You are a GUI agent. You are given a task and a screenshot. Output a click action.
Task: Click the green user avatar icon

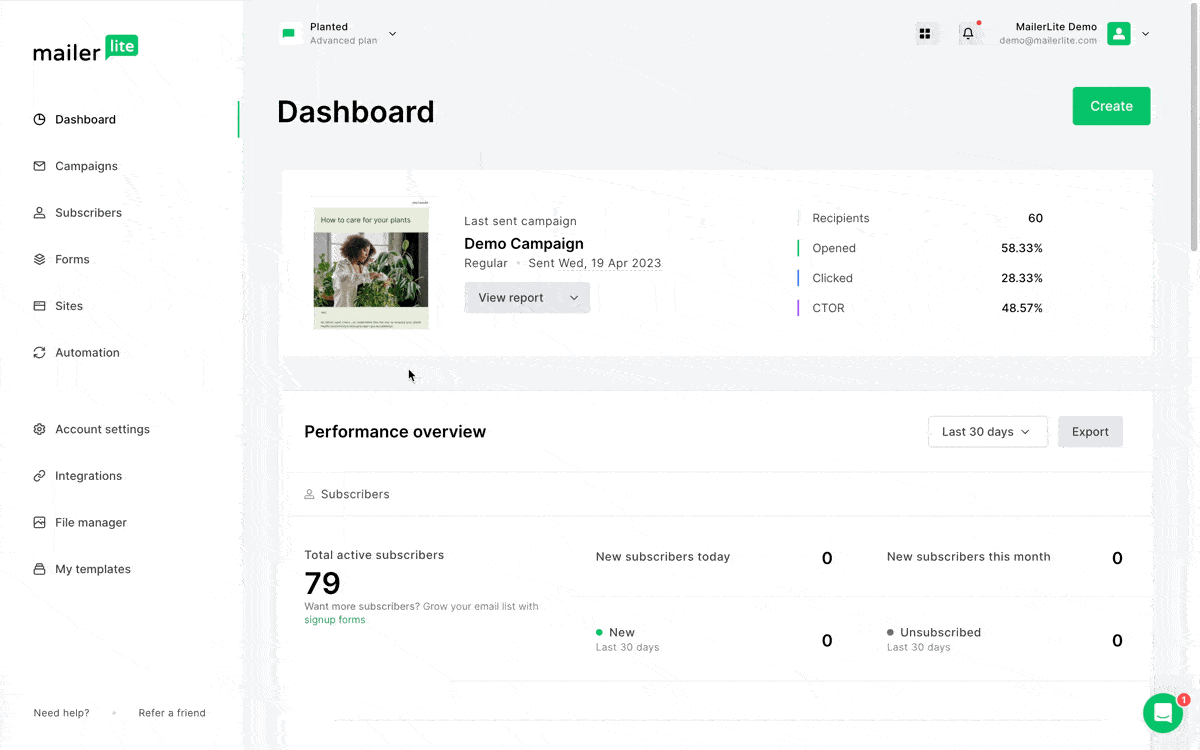(x=1119, y=34)
